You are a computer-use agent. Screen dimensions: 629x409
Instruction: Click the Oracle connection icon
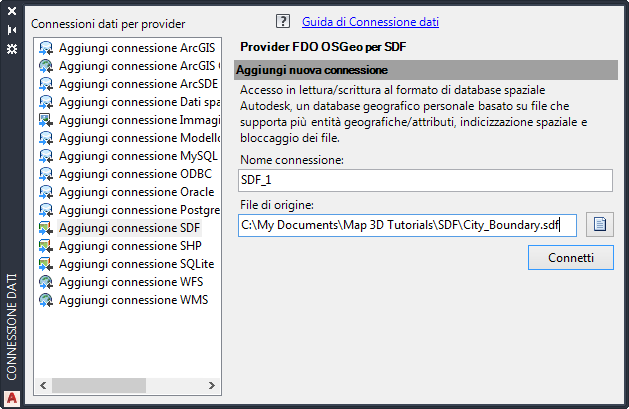pyautogui.click(x=46, y=192)
